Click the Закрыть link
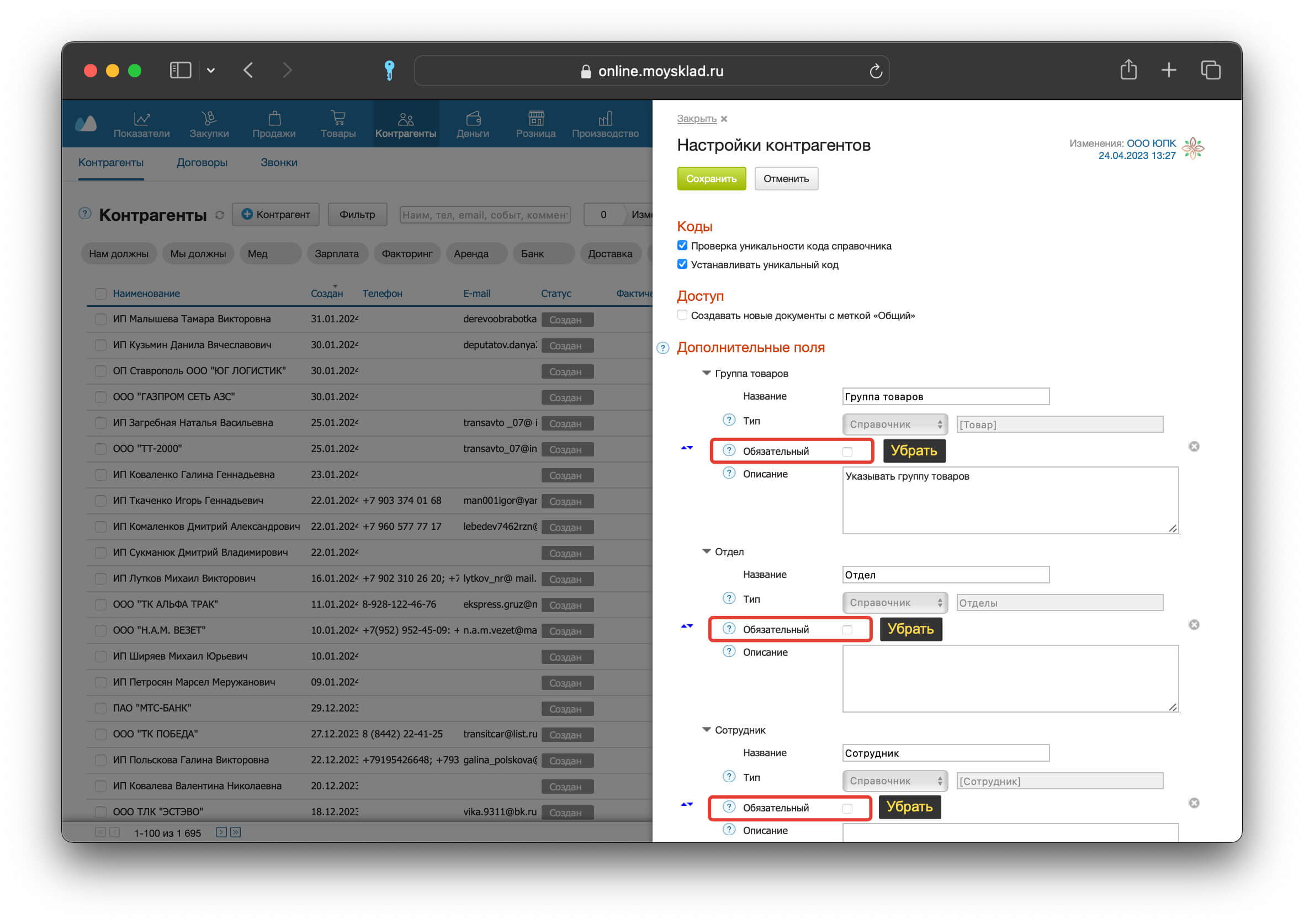The image size is (1304, 924). (696, 118)
